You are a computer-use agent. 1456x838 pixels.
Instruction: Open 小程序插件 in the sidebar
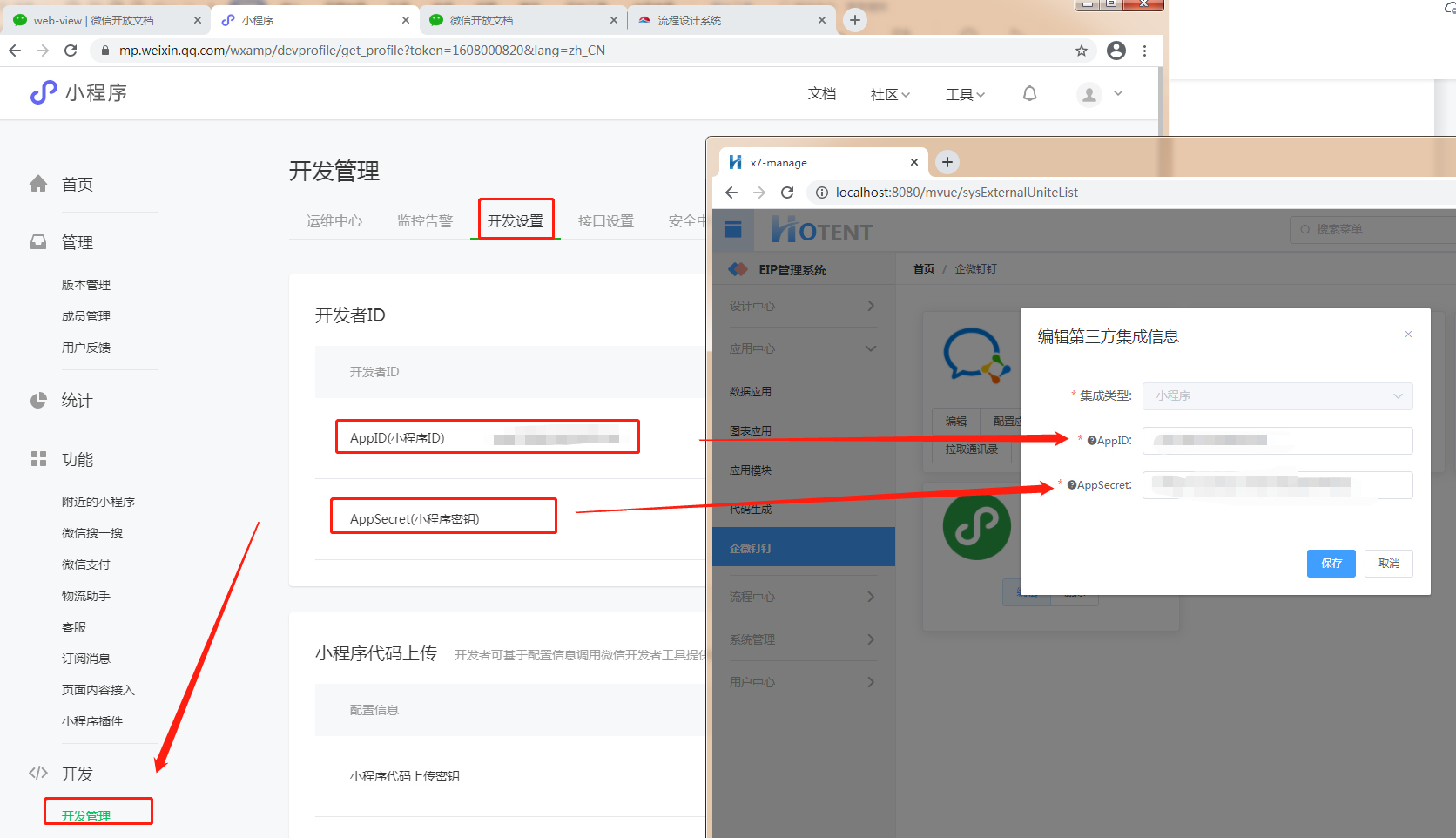coord(92,721)
